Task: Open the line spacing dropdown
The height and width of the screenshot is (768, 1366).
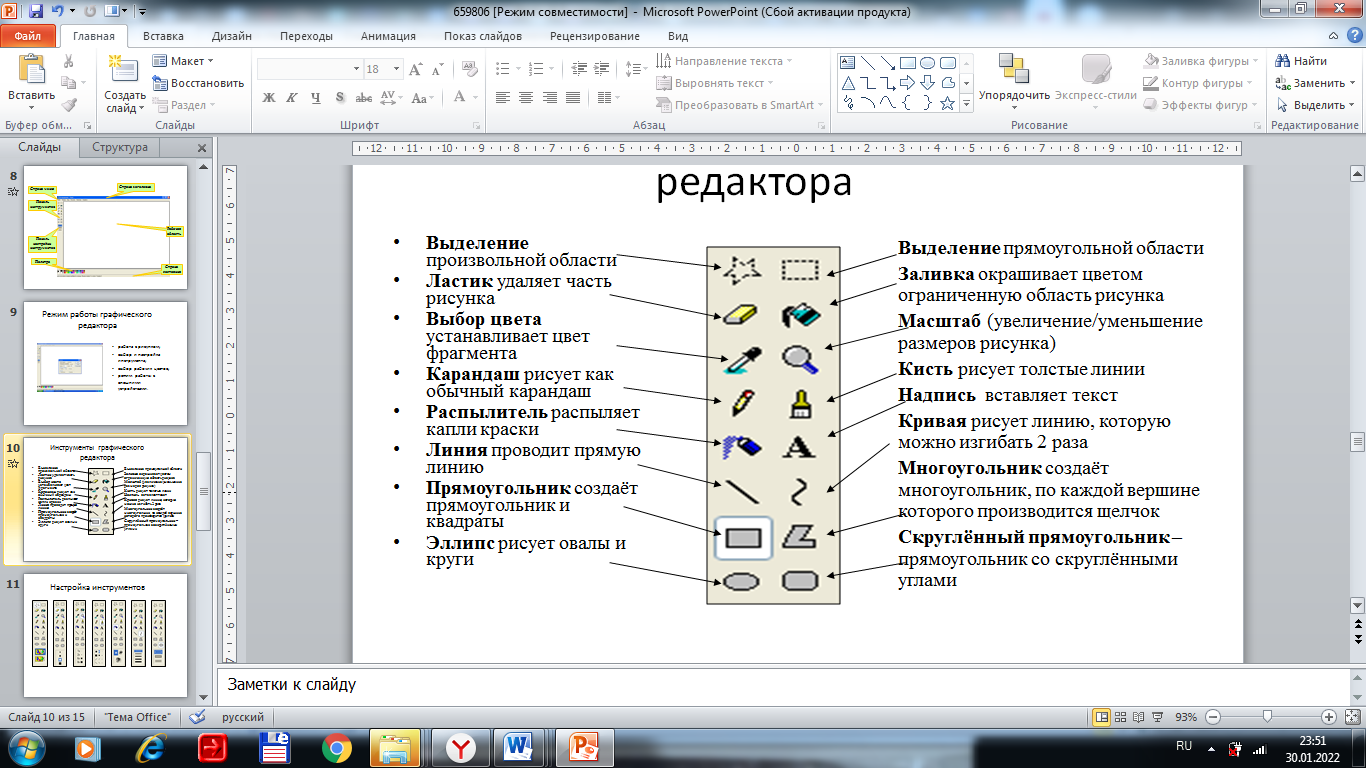Action: point(636,69)
